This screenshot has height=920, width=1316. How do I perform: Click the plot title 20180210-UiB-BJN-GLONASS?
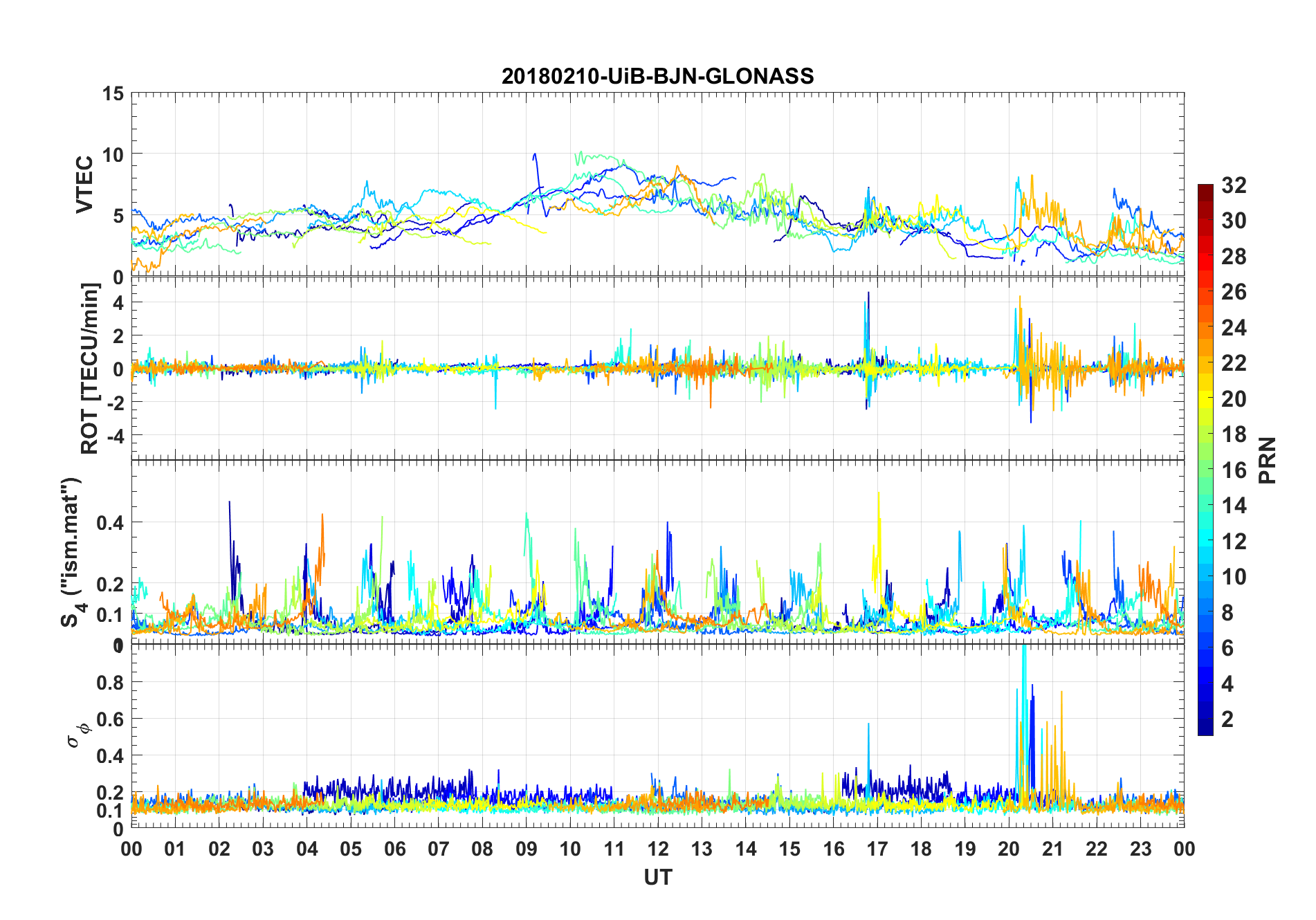657,76
